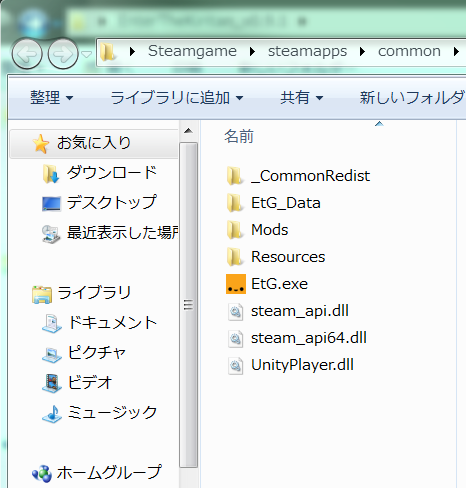Click the ドキュメント library icon
Image resolution: width=466 pixels, height=488 pixels.
point(52,323)
